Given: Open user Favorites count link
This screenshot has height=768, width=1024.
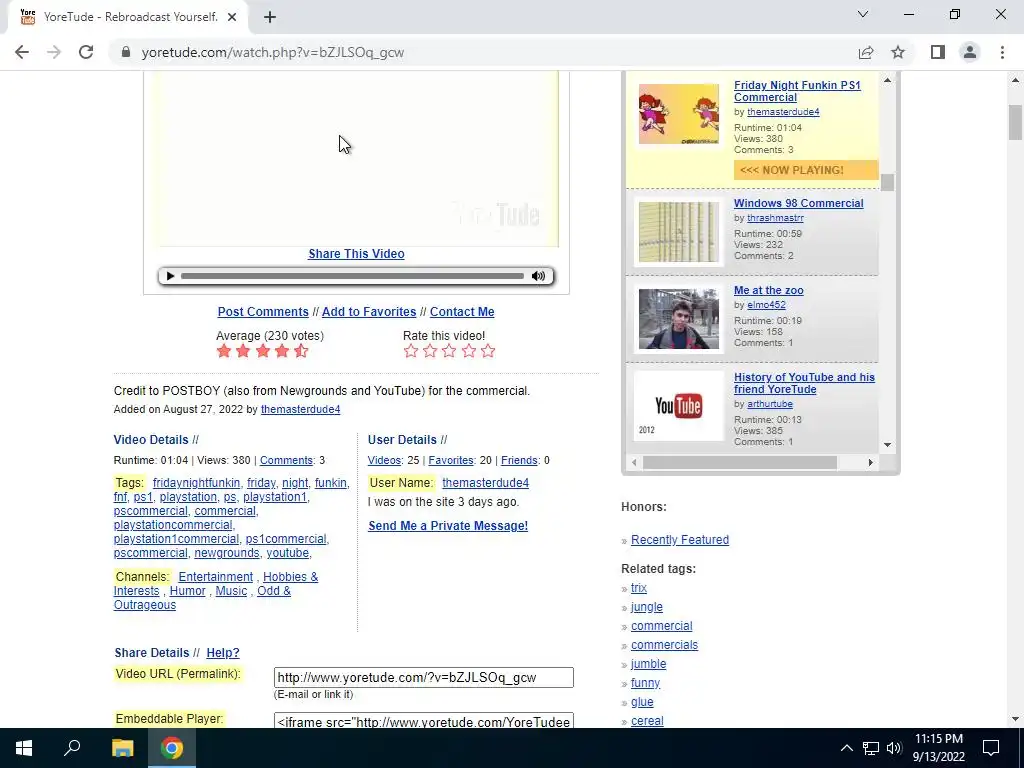Looking at the screenshot, I should point(451,460).
